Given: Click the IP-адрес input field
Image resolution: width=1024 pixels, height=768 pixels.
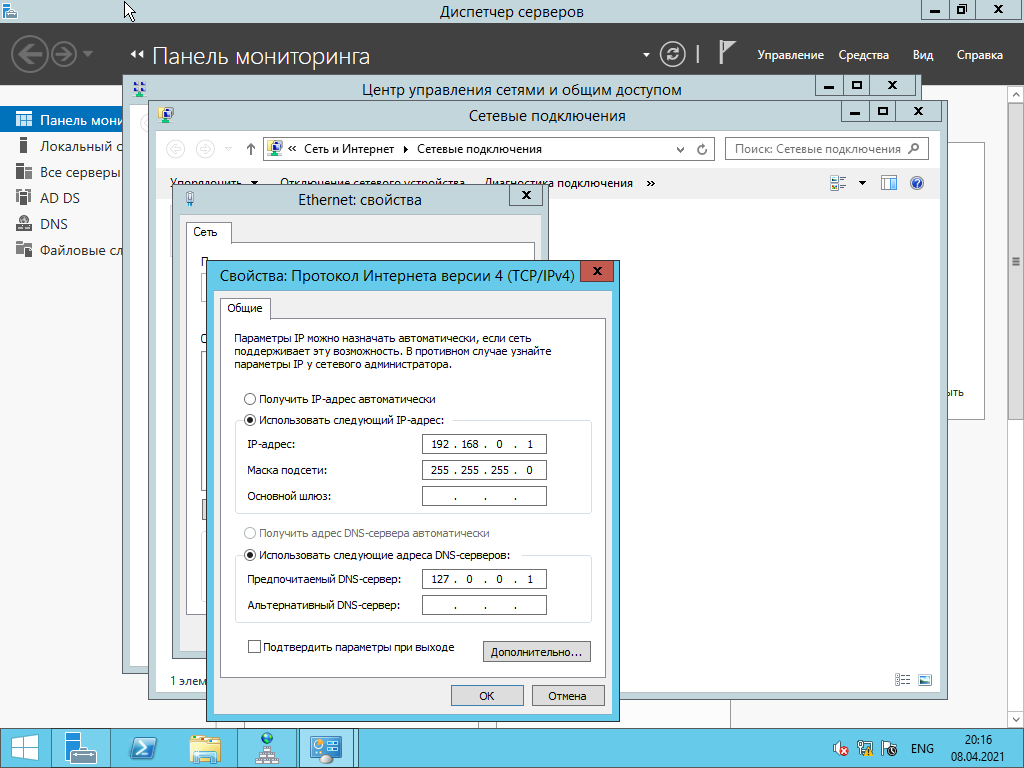Looking at the screenshot, I should pyautogui.click(x=484, y=444).
